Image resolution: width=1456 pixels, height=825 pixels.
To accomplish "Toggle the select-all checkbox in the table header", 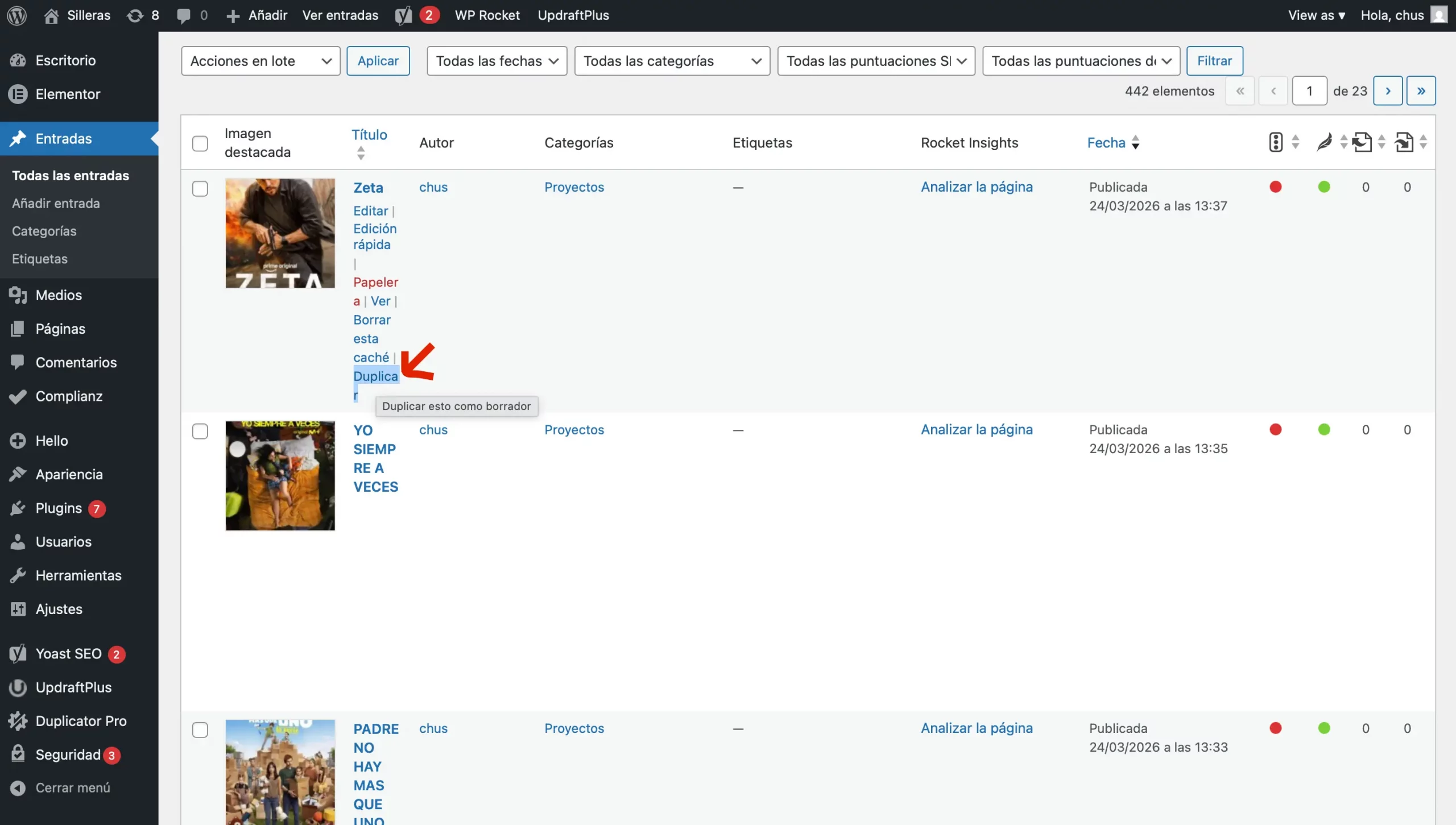I will pos(200,143).
